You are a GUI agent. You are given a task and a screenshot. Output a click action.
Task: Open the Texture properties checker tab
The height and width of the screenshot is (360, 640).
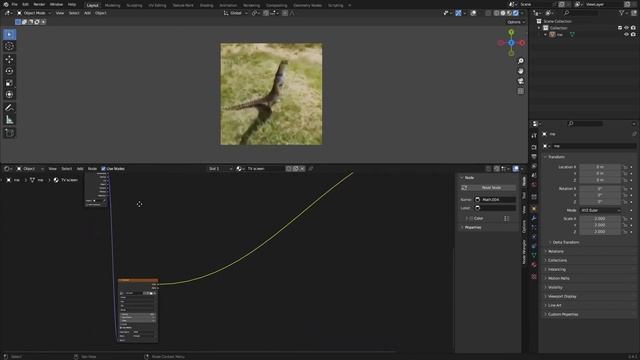click(534, 276)
